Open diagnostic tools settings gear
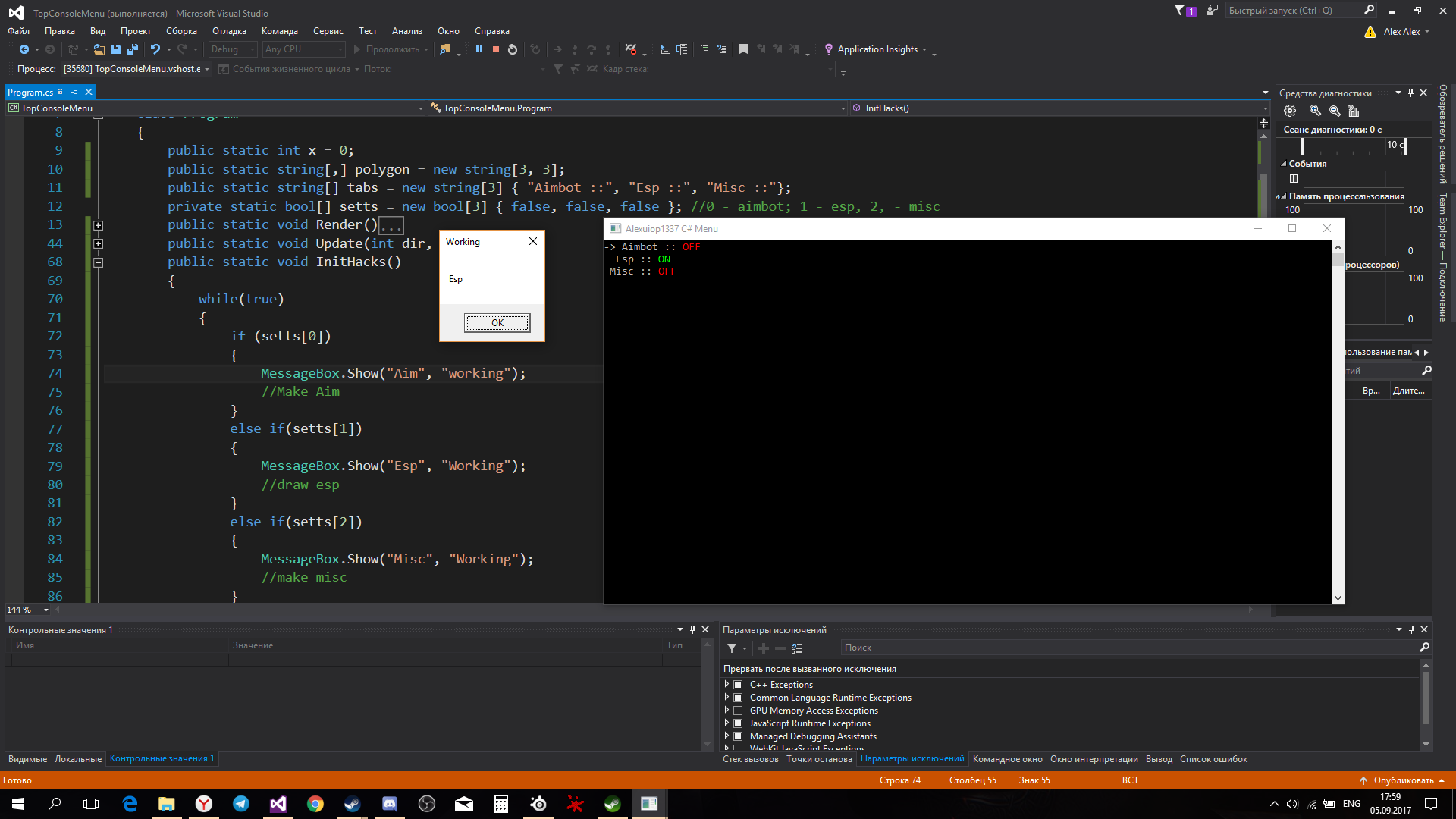1456x819 pixels. click(1290, 111)
